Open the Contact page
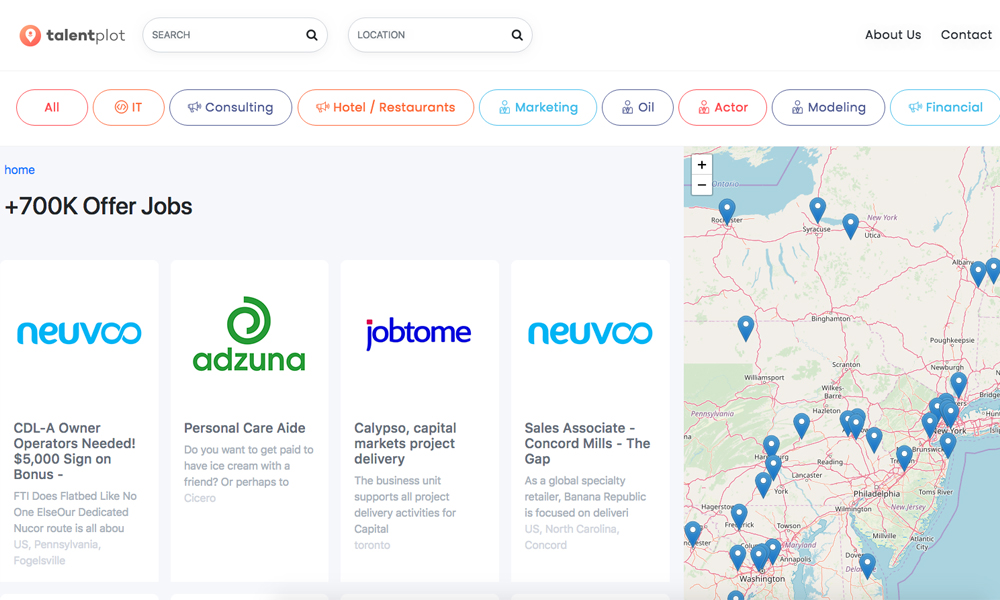The width and height of the screenshot is (1000, 600). pyautogui.click(x=965, y=35)
